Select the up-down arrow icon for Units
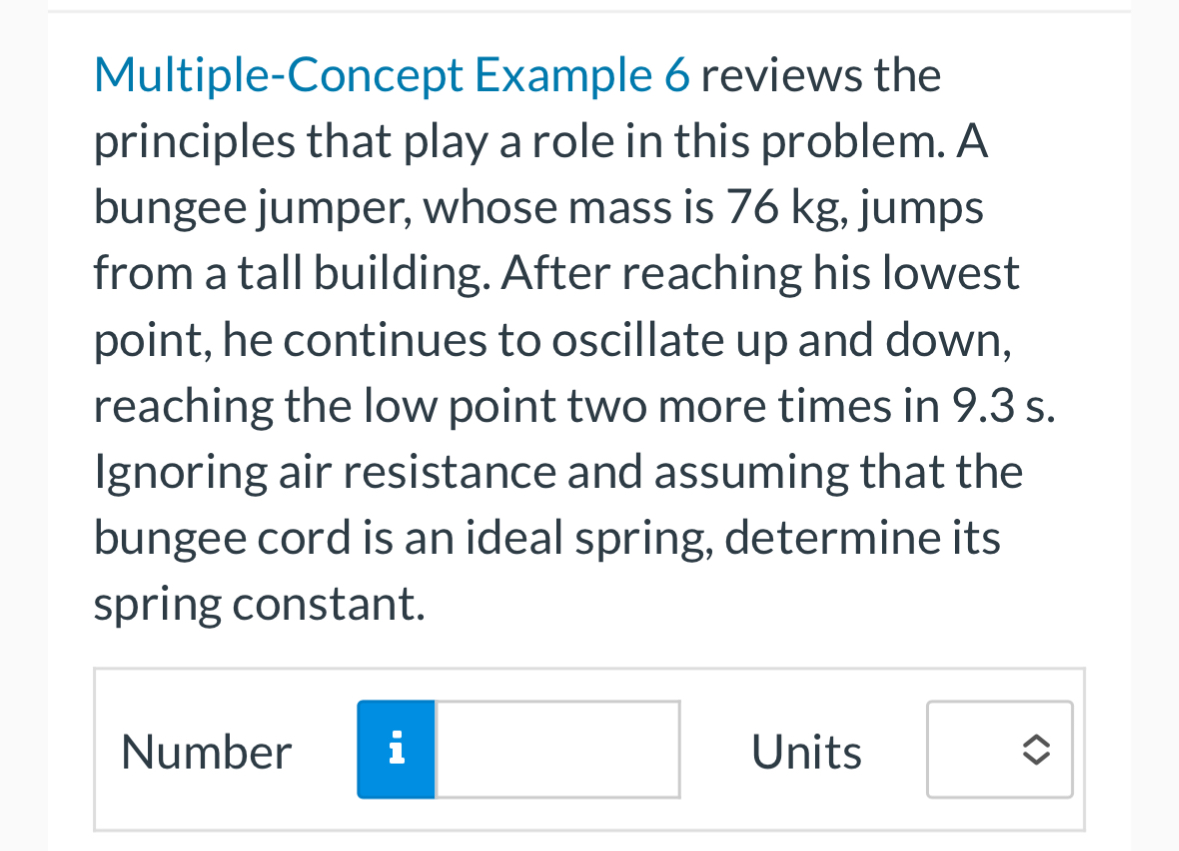This screenshot has width=1179, height=851. click(1036, 749)
